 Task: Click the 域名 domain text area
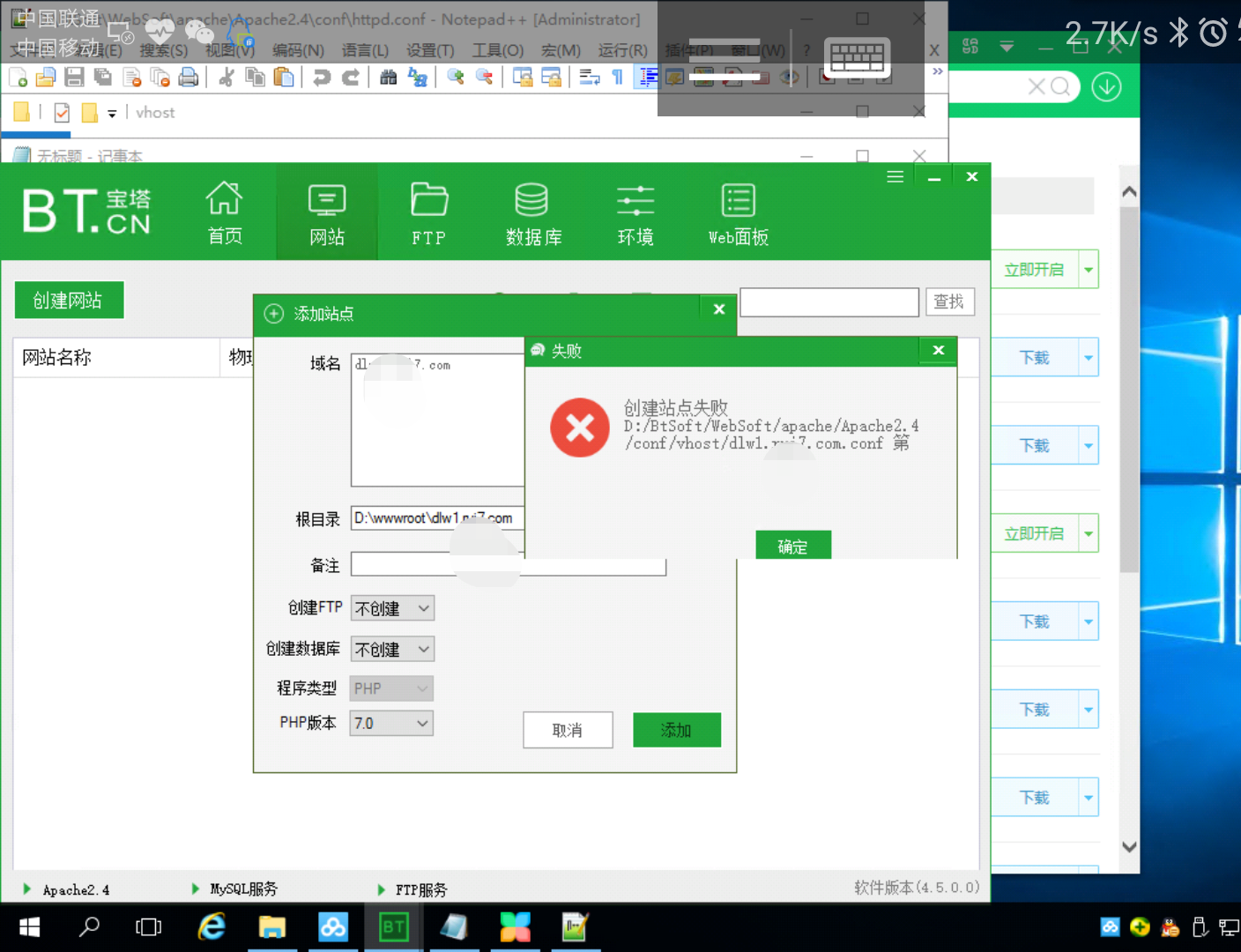[438, 420]
